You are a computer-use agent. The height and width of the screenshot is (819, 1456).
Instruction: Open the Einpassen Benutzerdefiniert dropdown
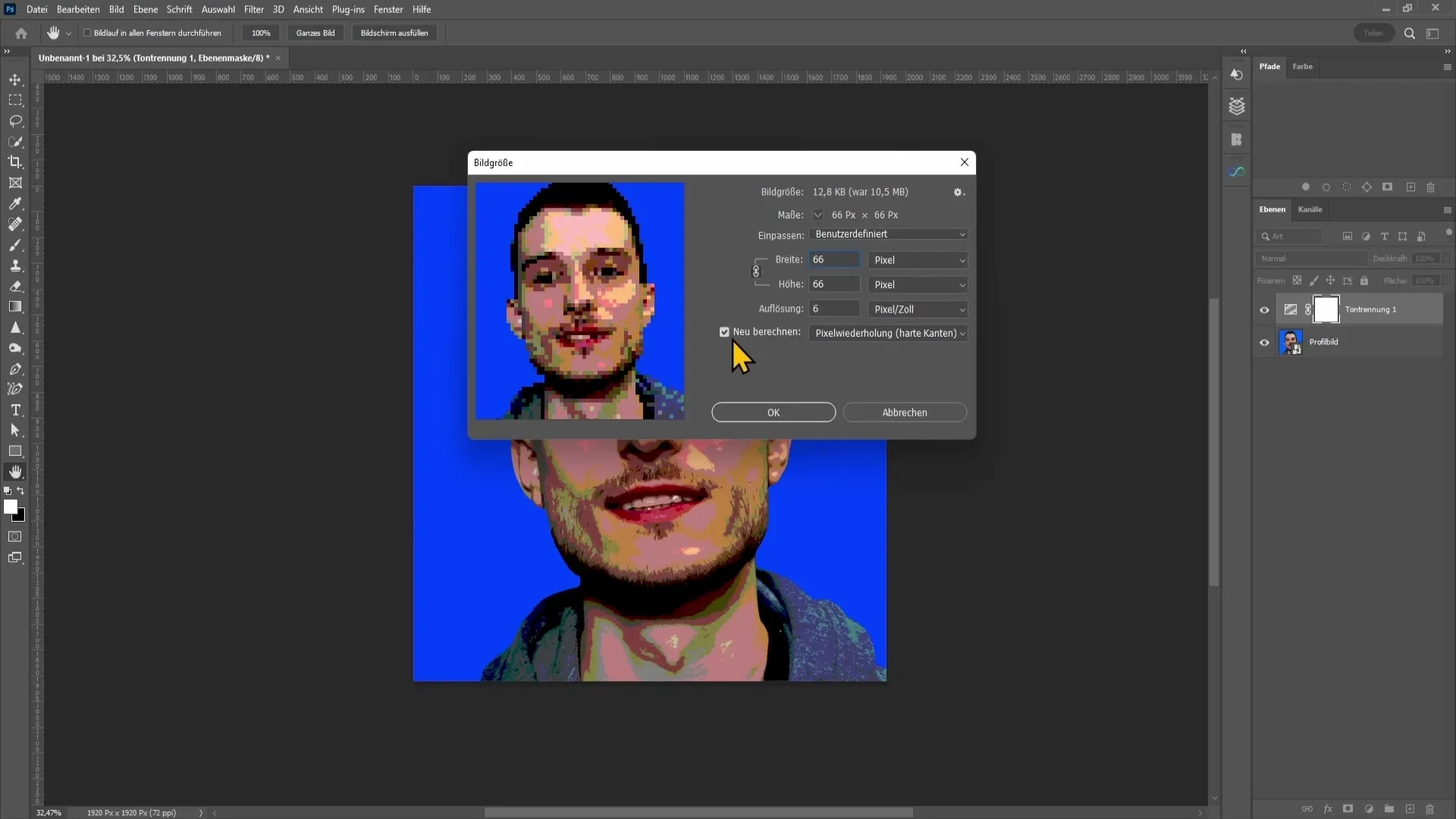click(x=888, y=234)
